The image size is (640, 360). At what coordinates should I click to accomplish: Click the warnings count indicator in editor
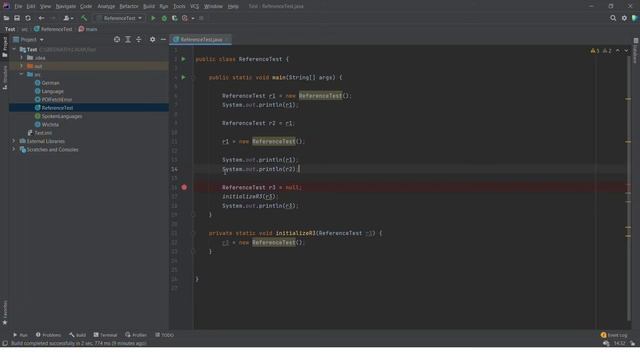(601, 51)
